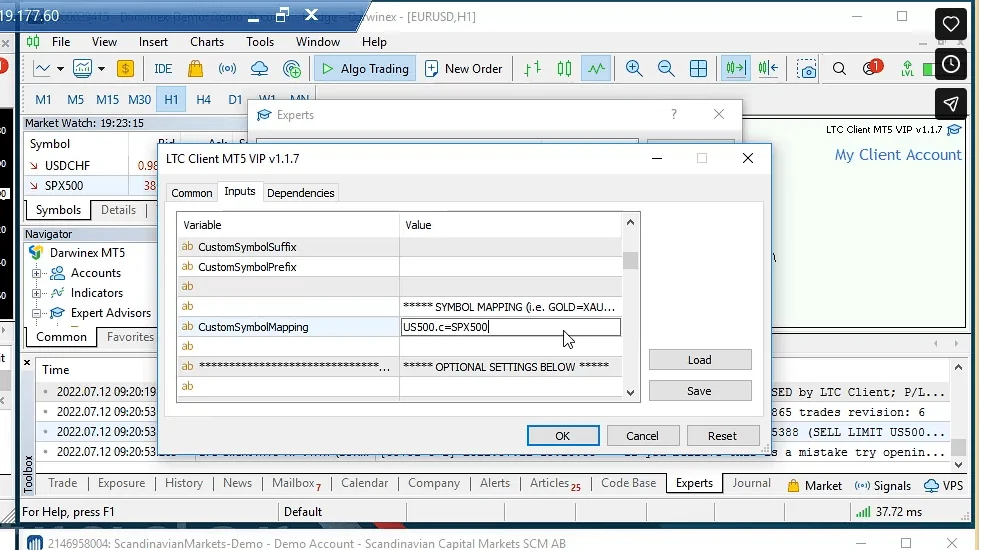This screenshot has height=550, width=983.
Task: Select the M15 timeframe
Action: click(x=107, y=100)
